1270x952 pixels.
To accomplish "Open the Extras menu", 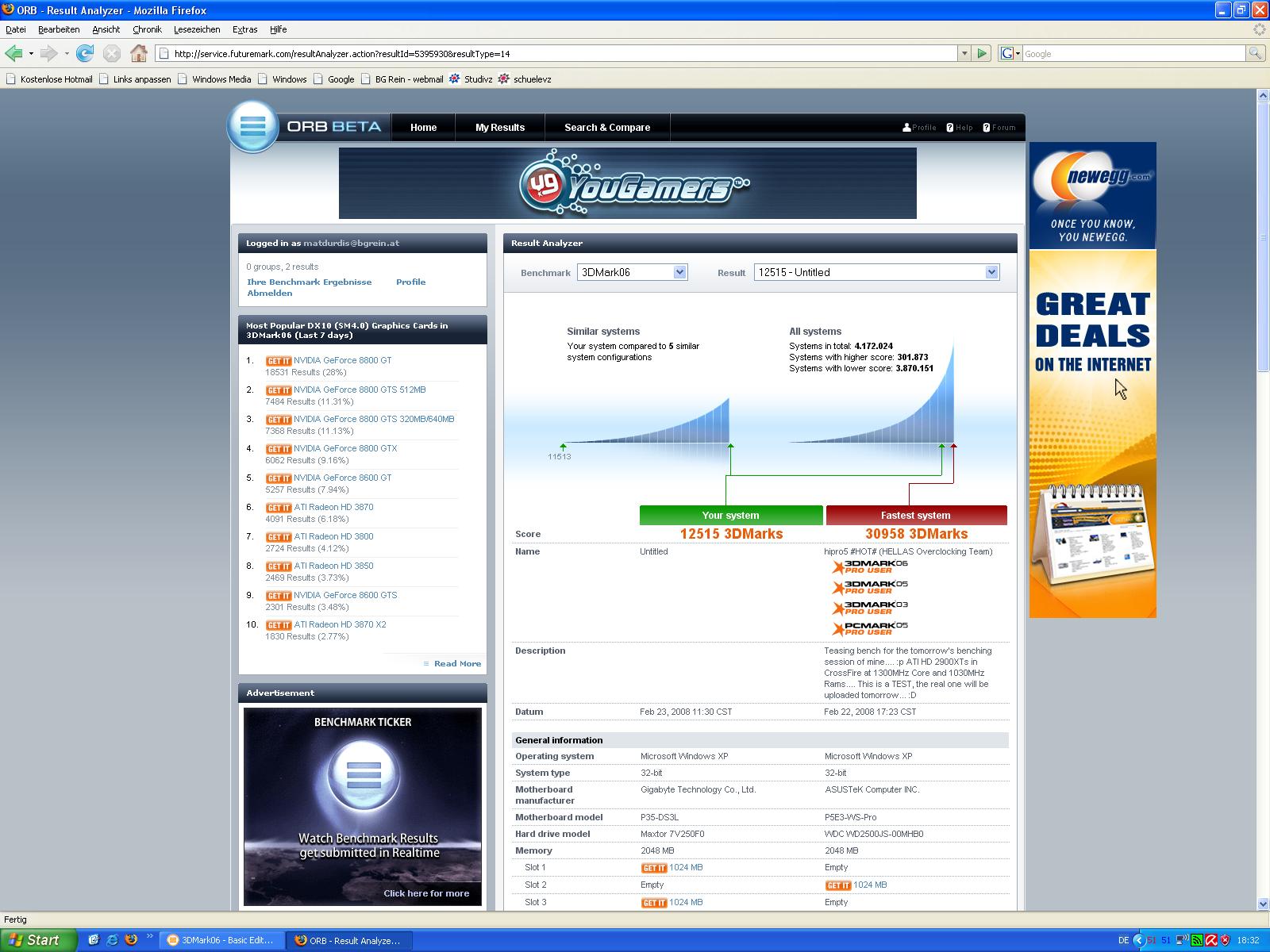I will click(x=244, y=29).
